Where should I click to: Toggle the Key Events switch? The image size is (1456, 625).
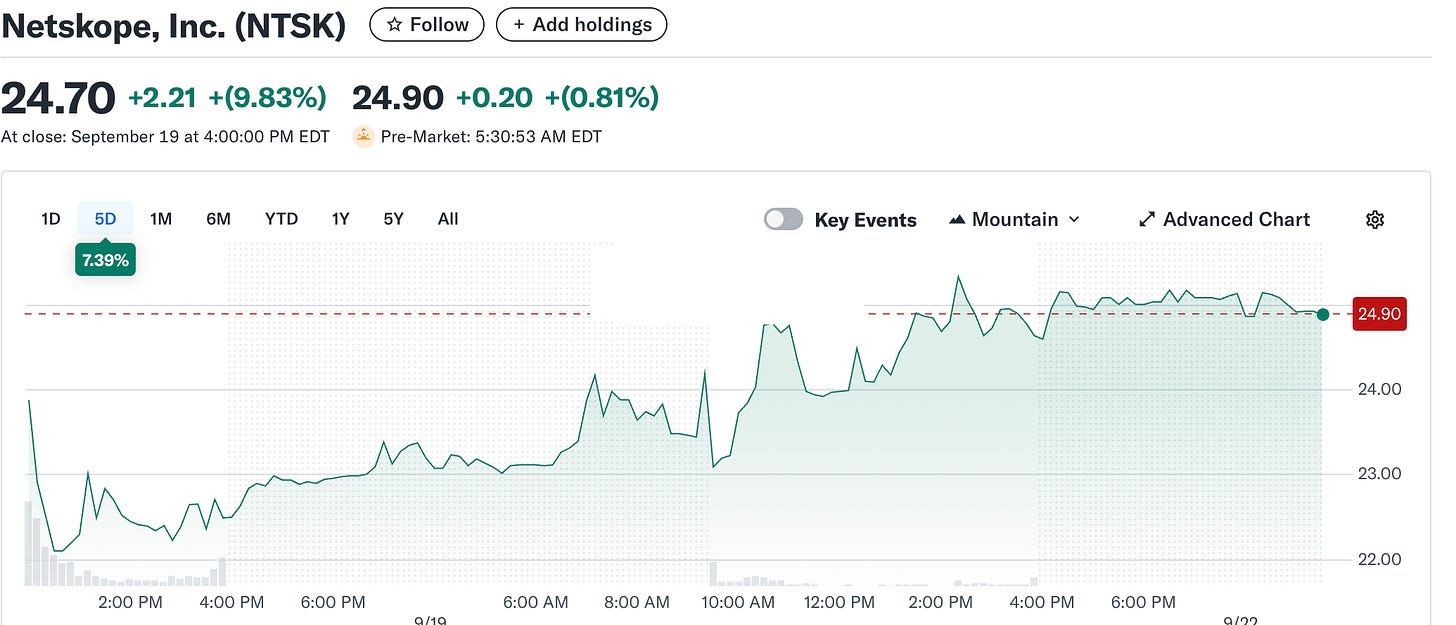pos(783,220)
